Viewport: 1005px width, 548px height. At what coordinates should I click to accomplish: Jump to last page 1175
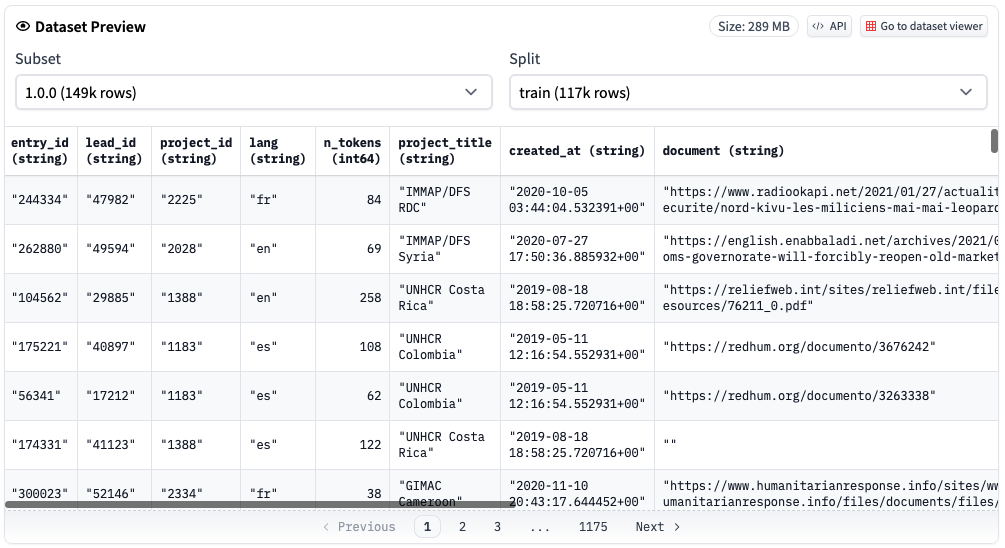pyautogui.click(x=592, y=527)
